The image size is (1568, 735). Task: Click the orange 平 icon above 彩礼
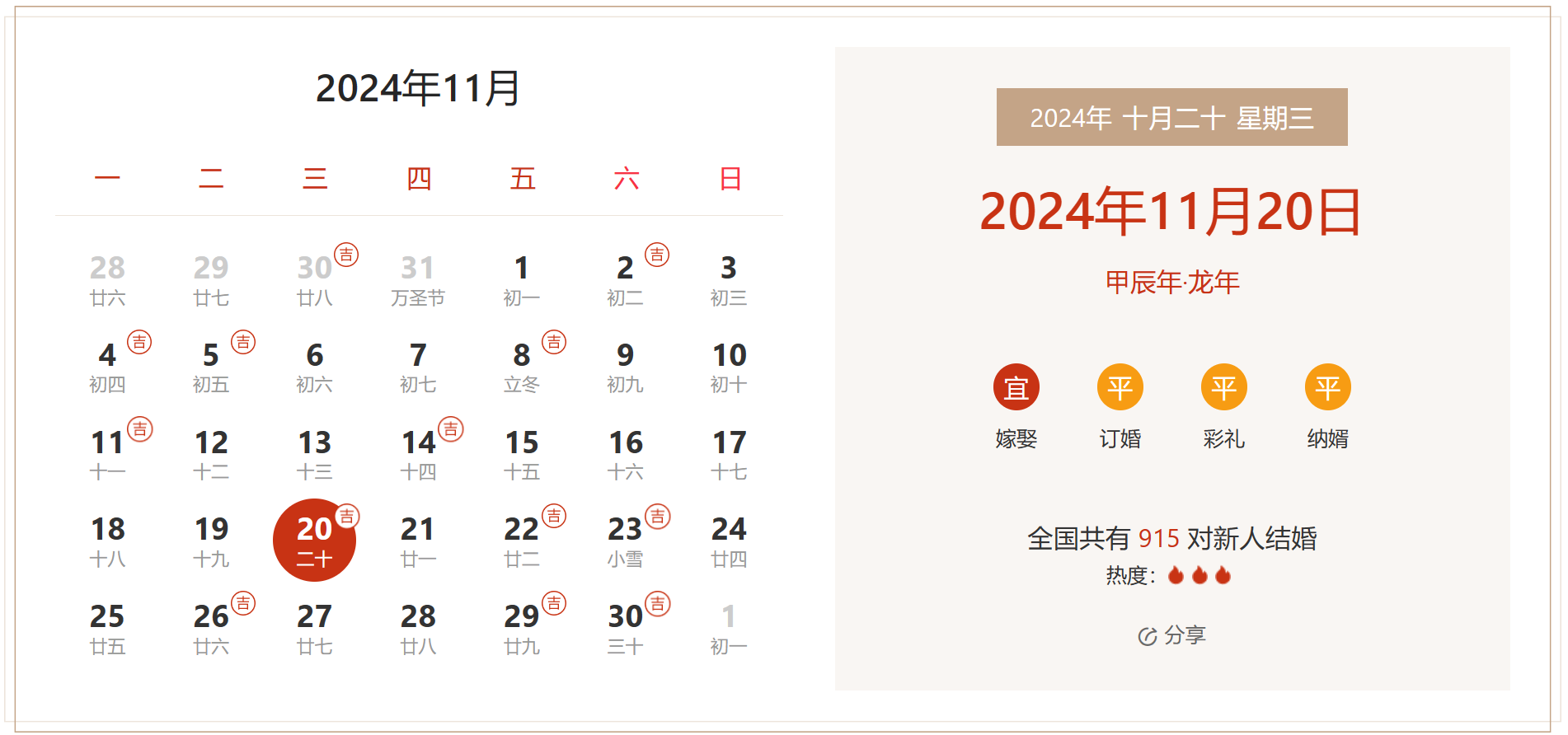point(1223,387)
